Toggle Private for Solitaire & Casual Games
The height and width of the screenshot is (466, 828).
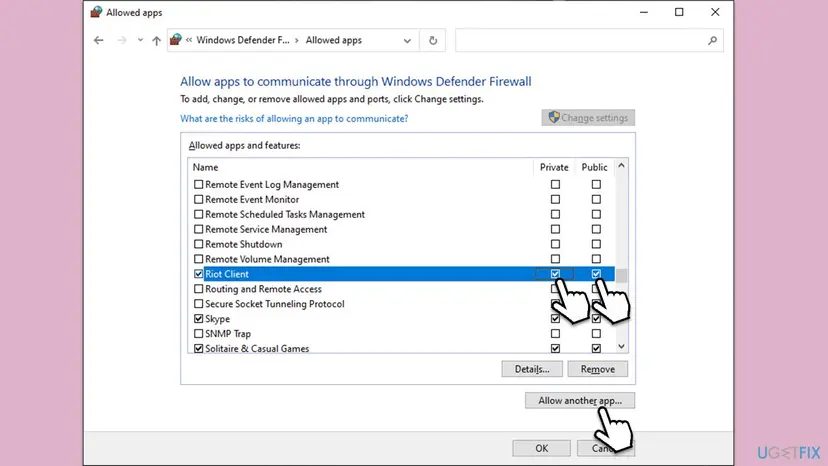pyautogui.click(x=555, y=349)
